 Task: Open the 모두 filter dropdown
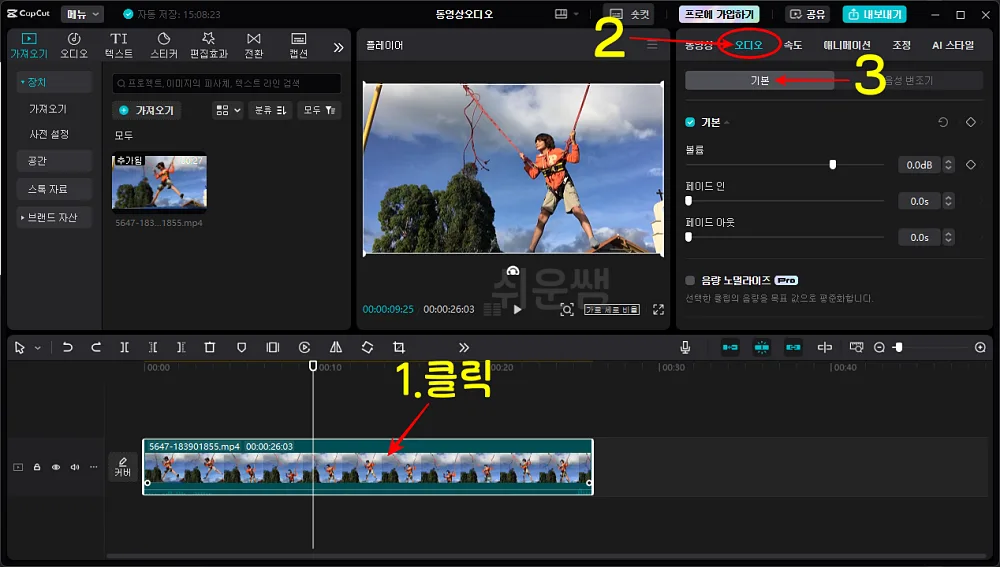pyautogui.click(x=320, y=110)
